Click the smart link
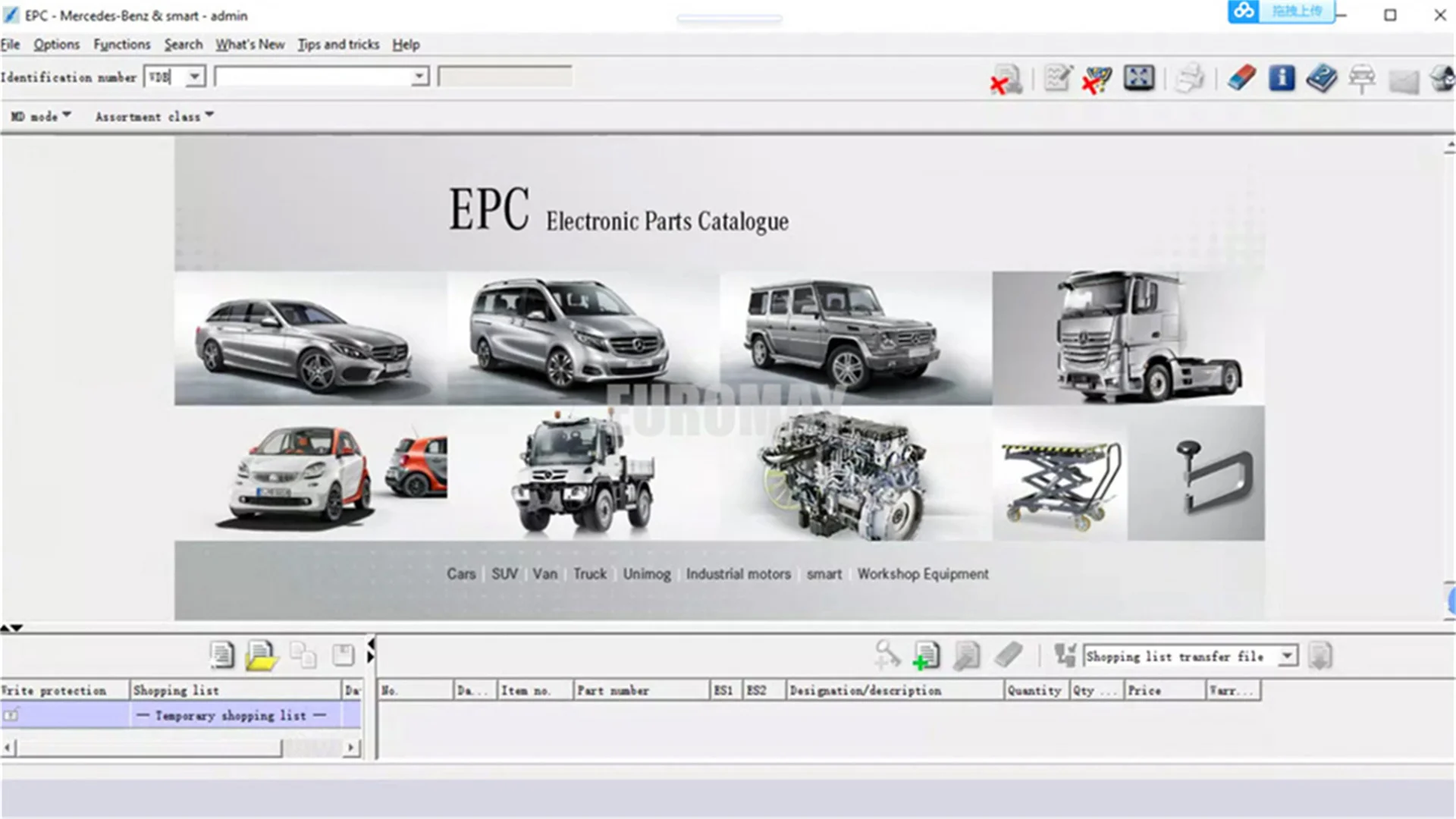Image resolution: width=1456 pixels, height=819 pixels. point(824,574)
